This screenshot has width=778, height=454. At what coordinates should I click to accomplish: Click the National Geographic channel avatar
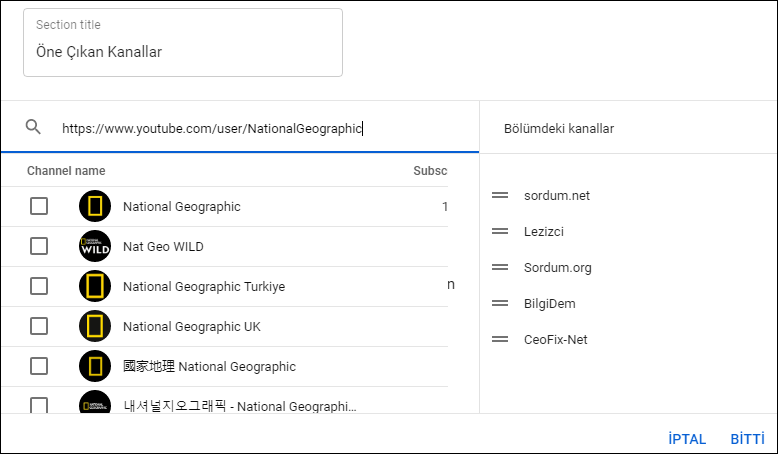(x=95, y=206)
